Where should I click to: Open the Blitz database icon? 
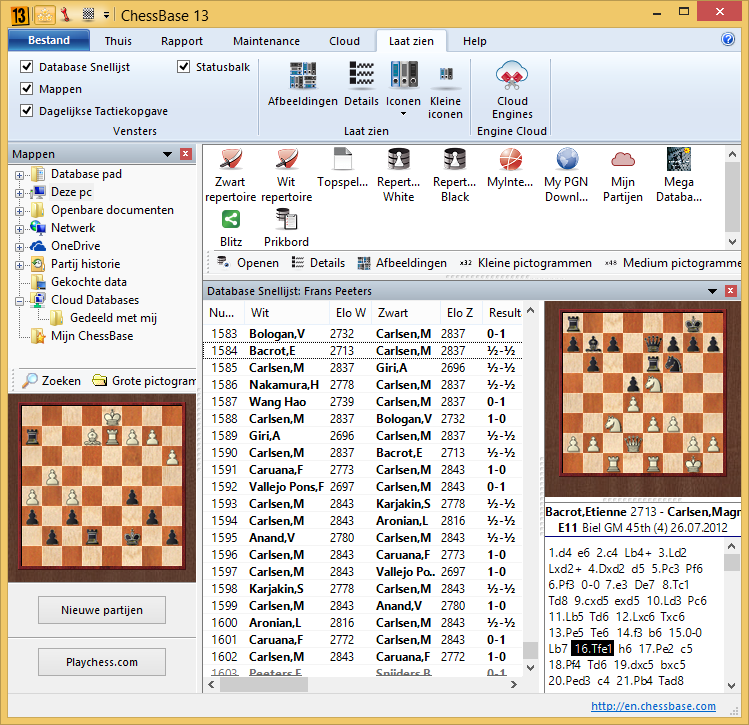(231, 229)
